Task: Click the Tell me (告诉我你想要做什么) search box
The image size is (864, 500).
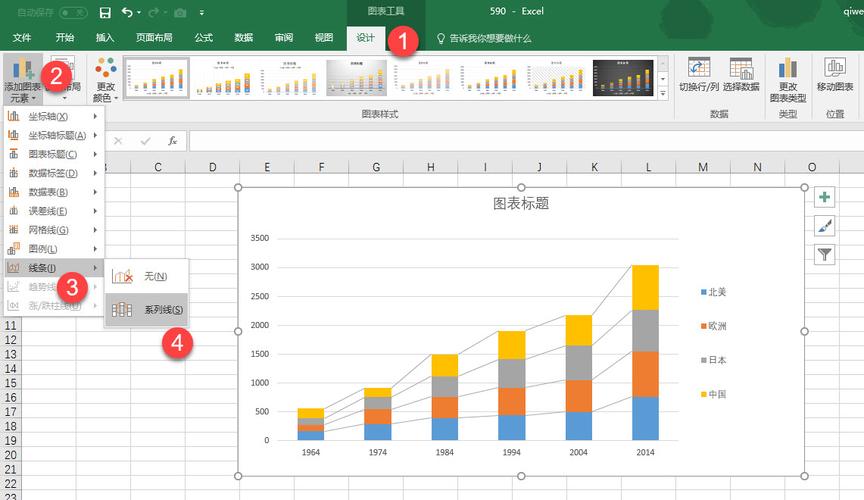Action: [x=484, y=38]
